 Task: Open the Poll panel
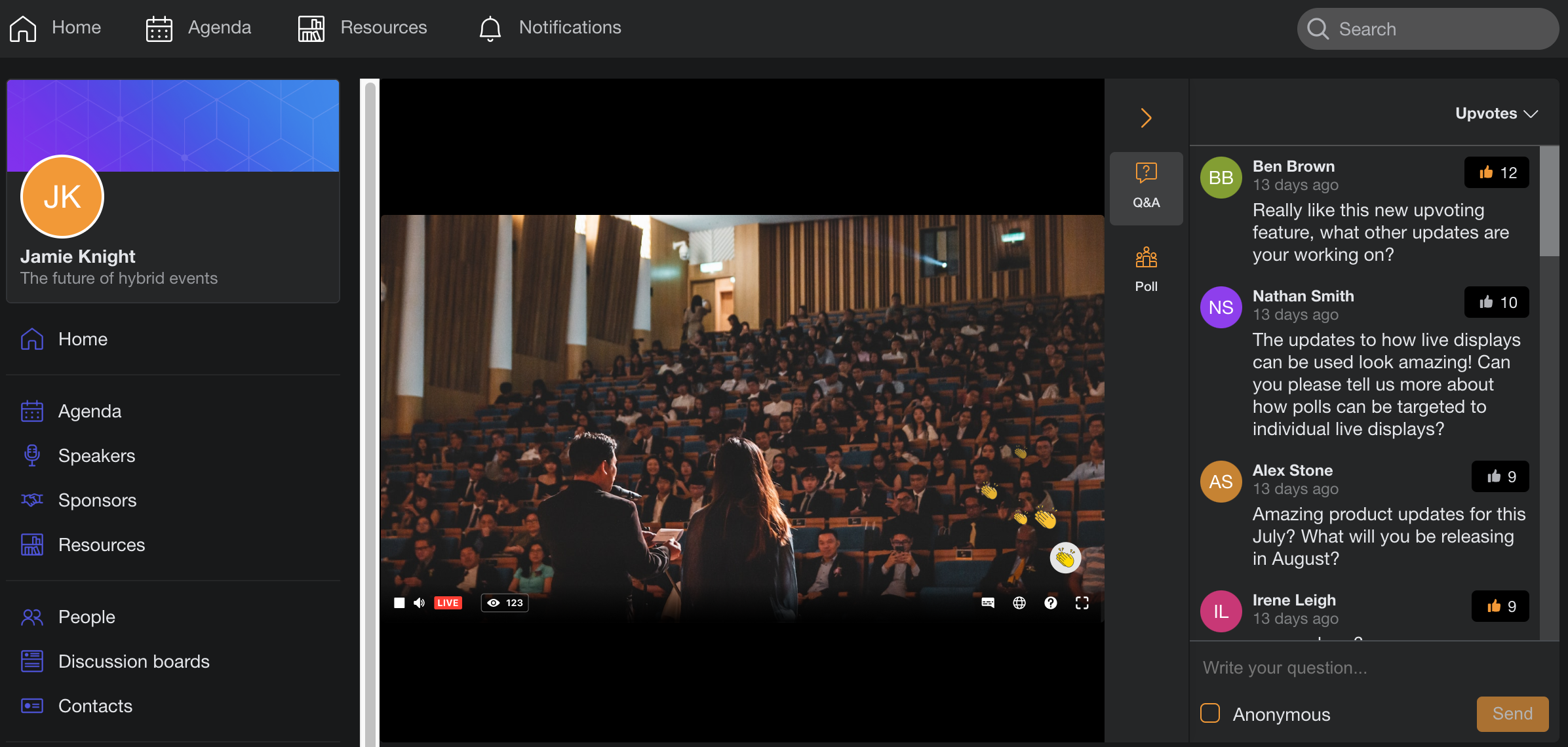pos(1146,267)
